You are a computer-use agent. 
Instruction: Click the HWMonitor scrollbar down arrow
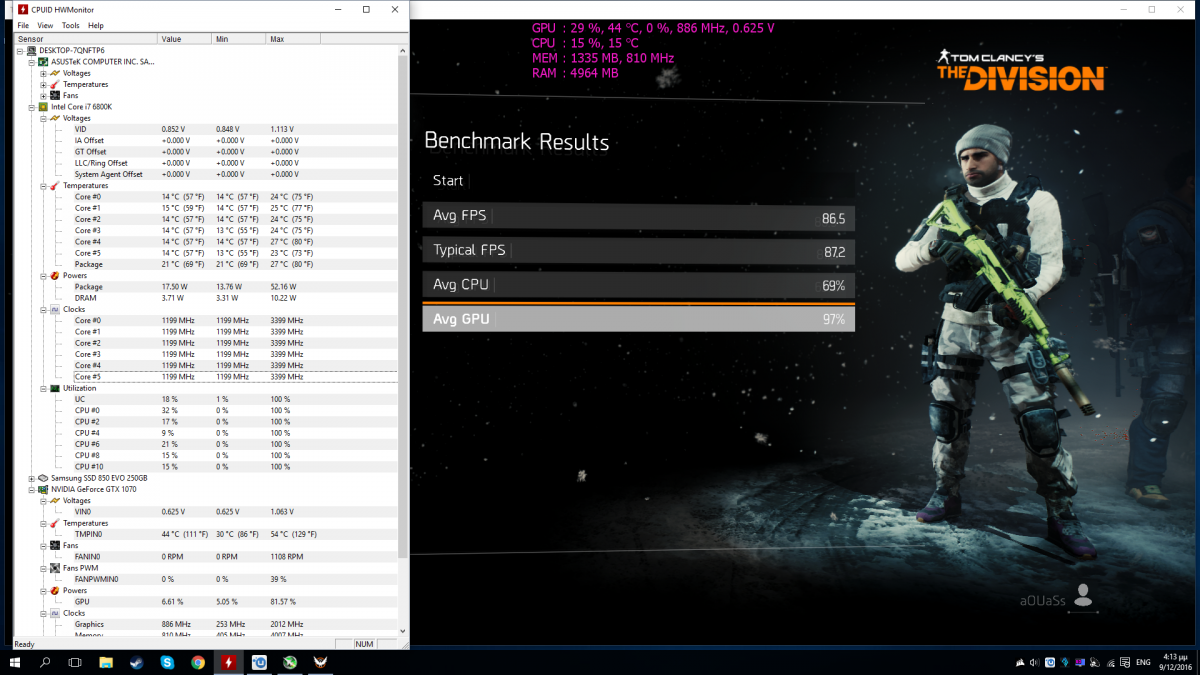point(402,631)
